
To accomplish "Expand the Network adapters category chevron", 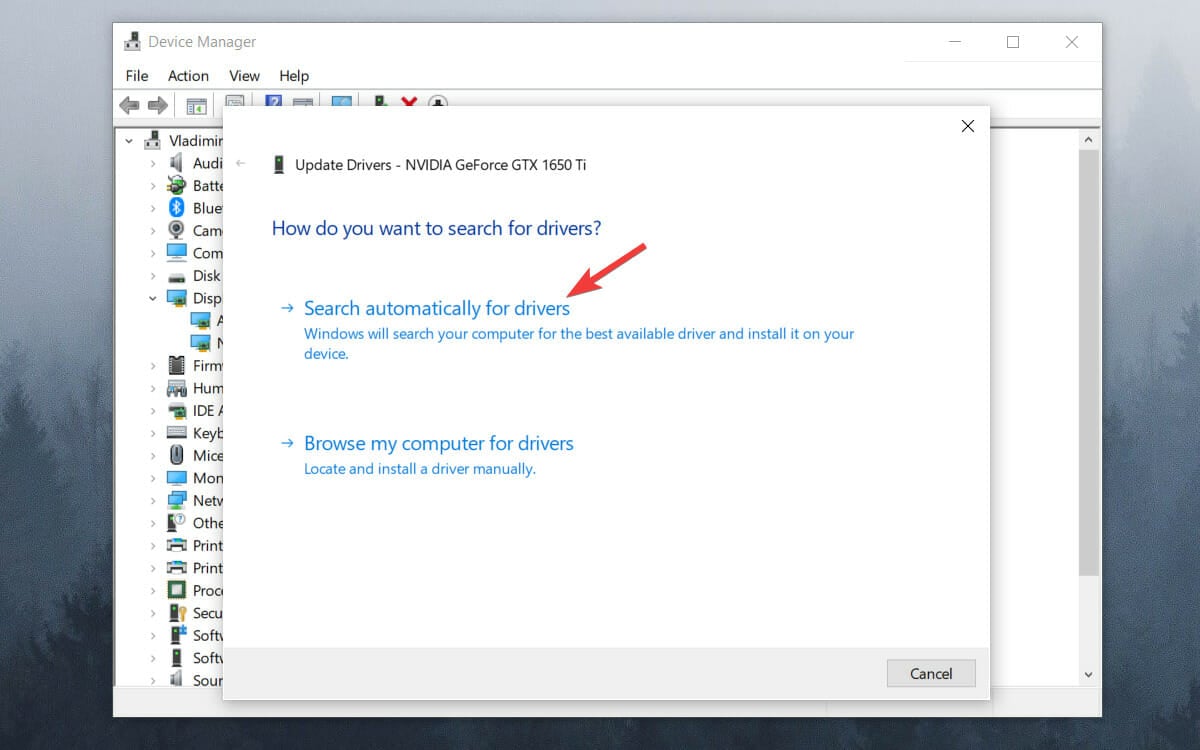I will pyautogui.click(x=153, y=500).
